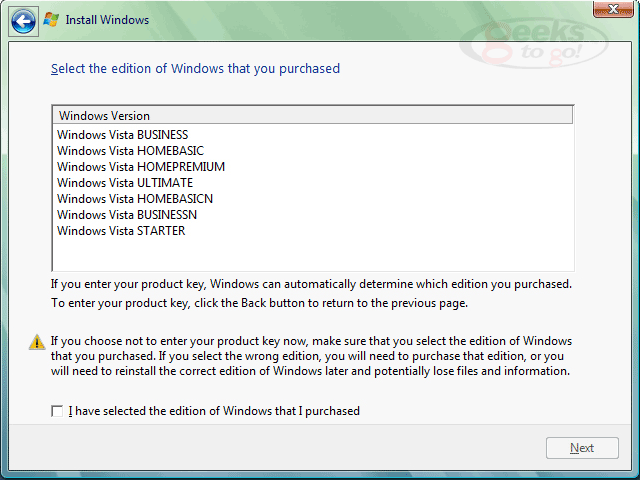Click the wrong-edition warning paragraph

click(311, 356)
